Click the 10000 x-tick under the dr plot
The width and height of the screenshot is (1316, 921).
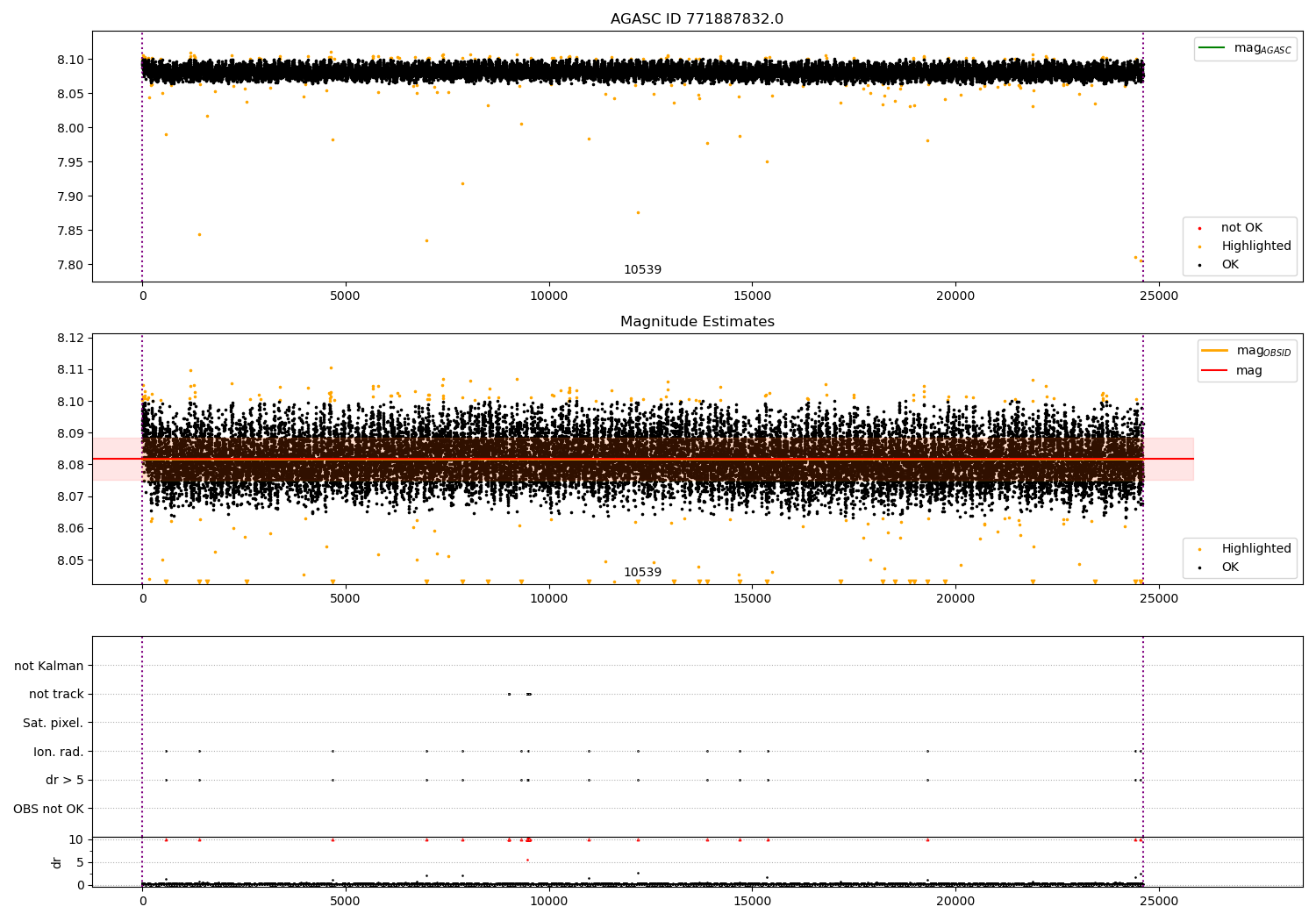(x=549, y=901)
